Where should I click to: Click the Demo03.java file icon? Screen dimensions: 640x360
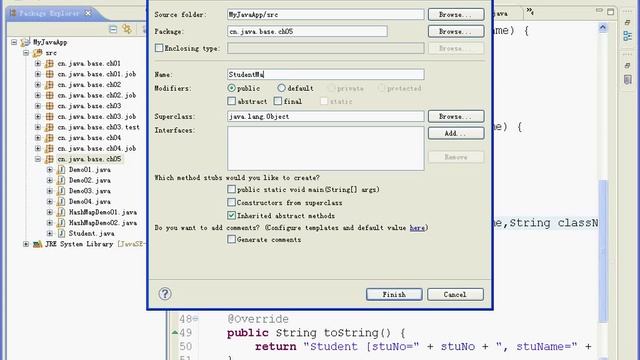[61, 191]
